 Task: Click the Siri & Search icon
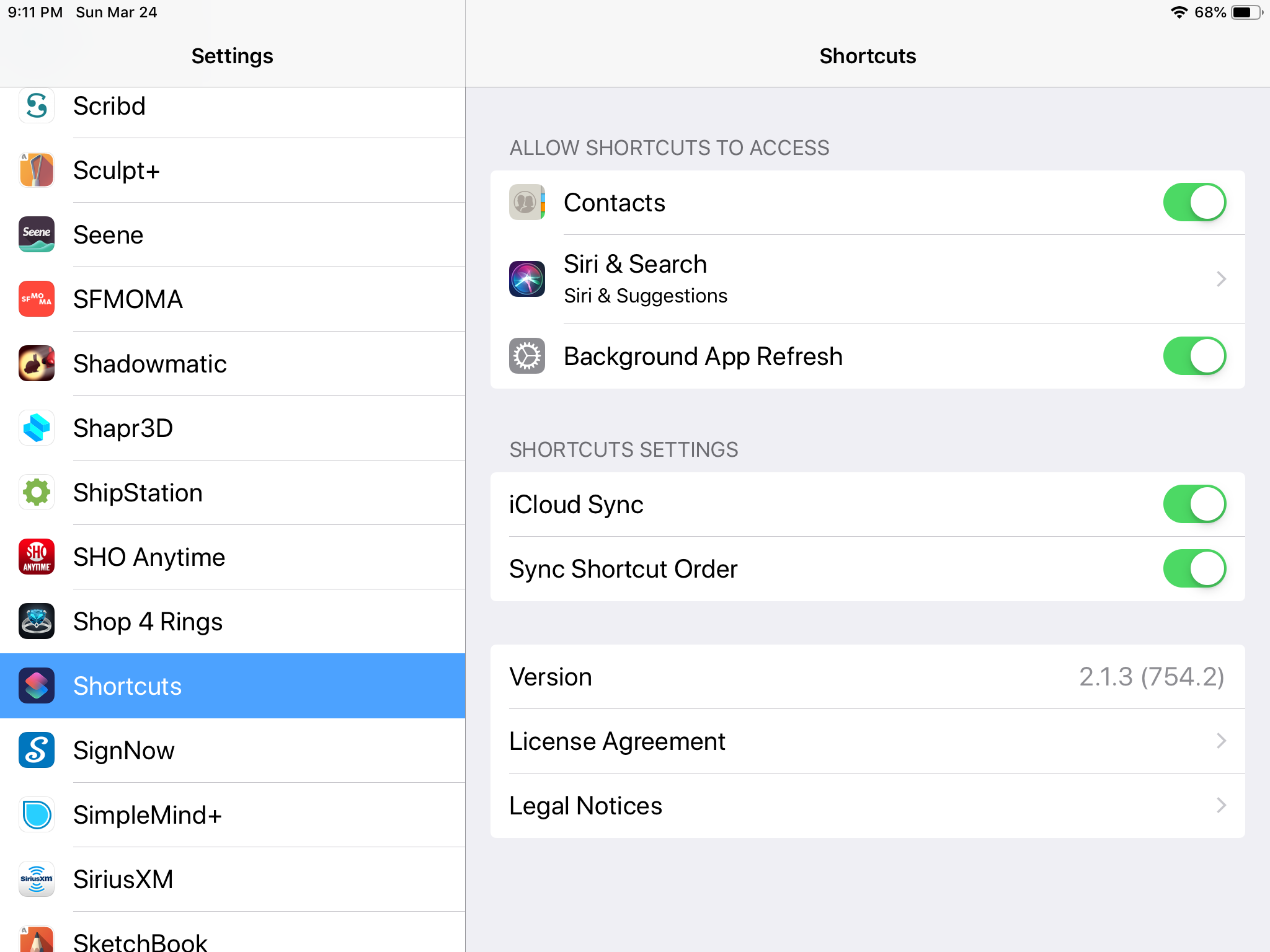[x=527, y=279]
